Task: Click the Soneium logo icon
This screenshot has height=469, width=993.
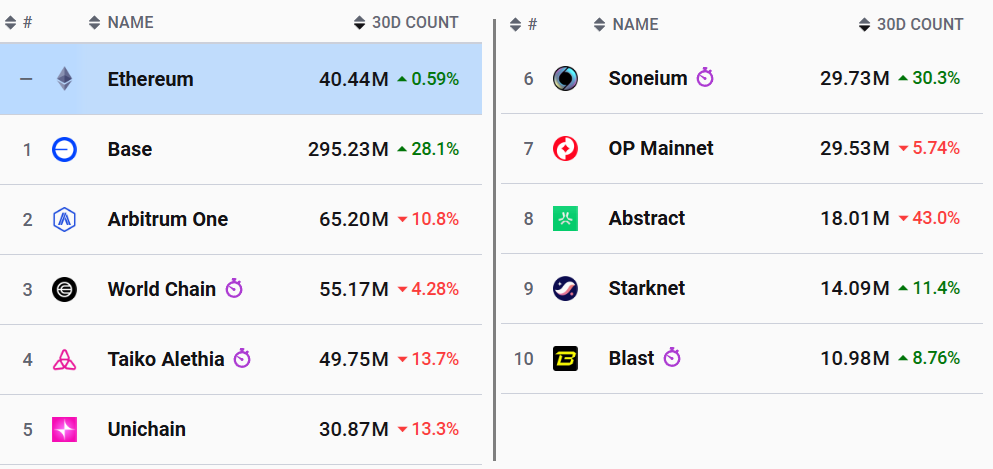Action: pos(565,78)
